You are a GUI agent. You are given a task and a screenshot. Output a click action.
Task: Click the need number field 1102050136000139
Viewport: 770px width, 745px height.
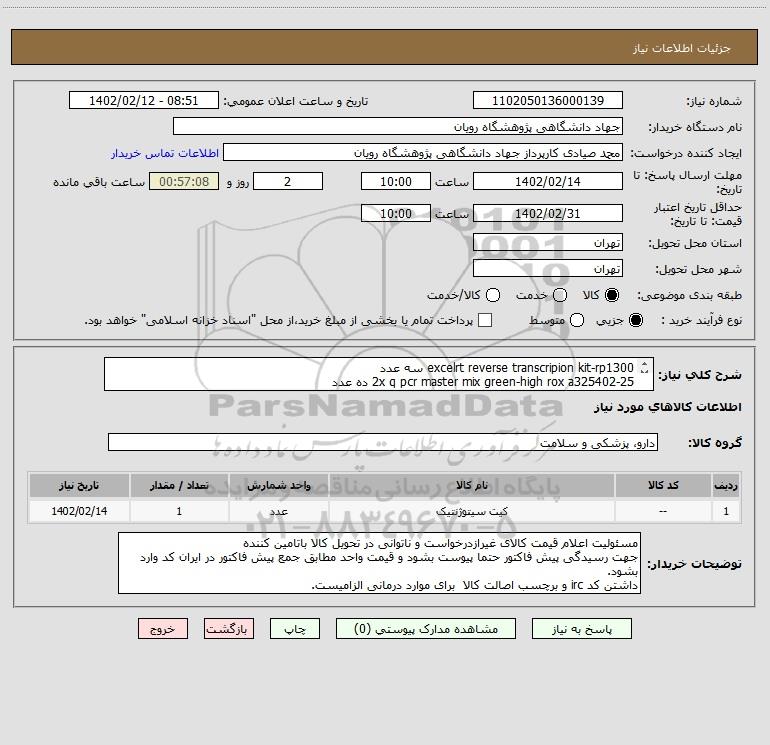click(548, 100)
